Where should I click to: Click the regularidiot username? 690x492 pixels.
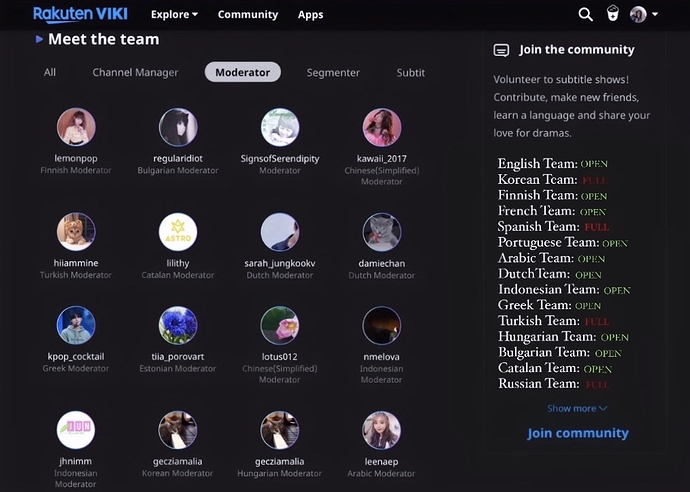coord(178,158)
